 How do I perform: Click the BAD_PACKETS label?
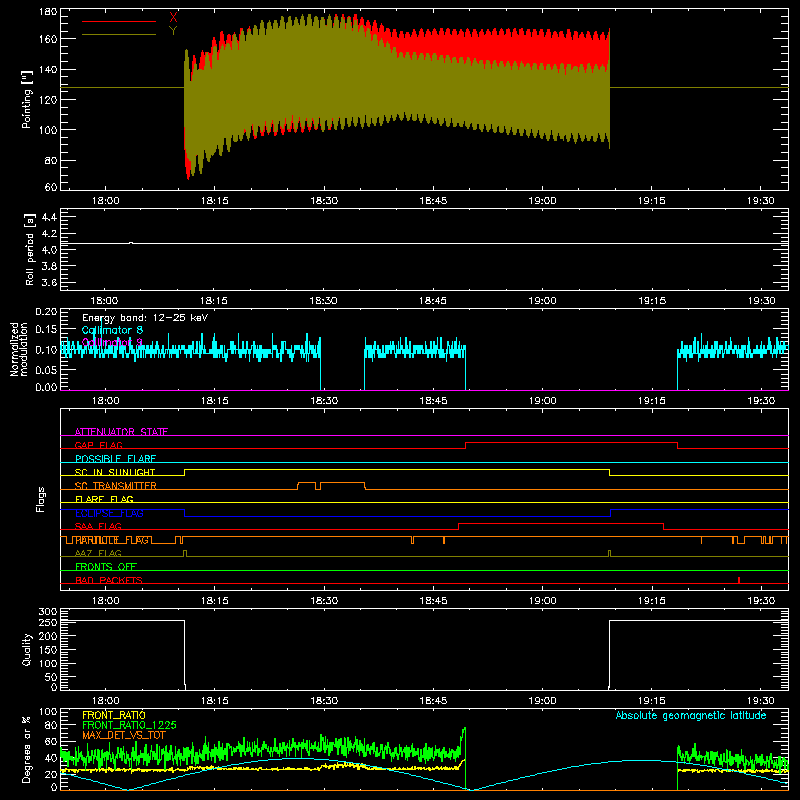coord(109,580)
